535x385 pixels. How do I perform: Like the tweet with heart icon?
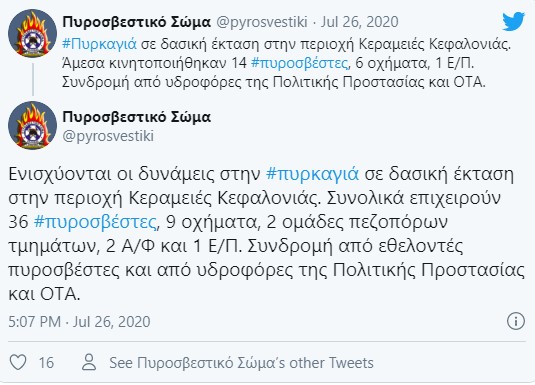[x=18, y=362]
